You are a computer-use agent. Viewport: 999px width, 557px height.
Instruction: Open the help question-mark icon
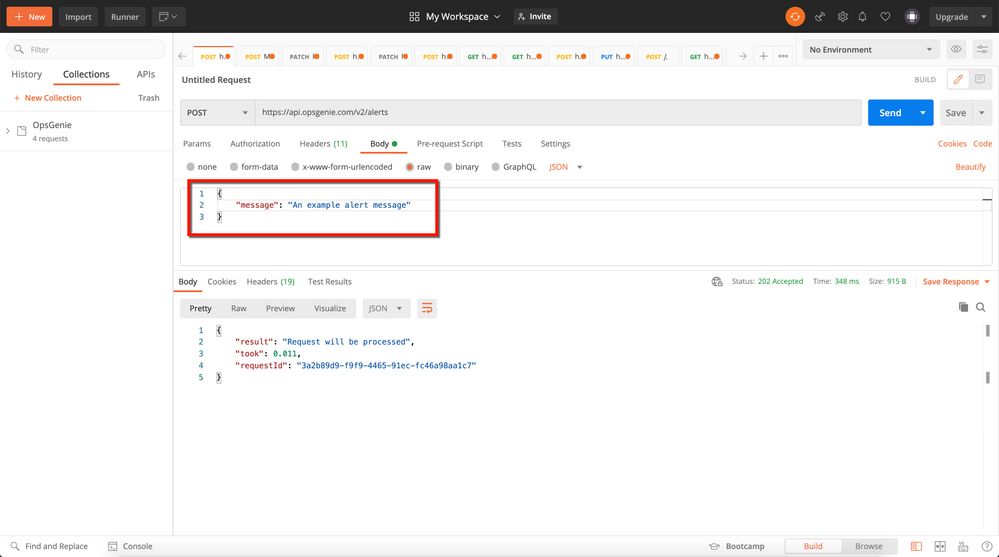pyautogui.click(x=987, y=546)
